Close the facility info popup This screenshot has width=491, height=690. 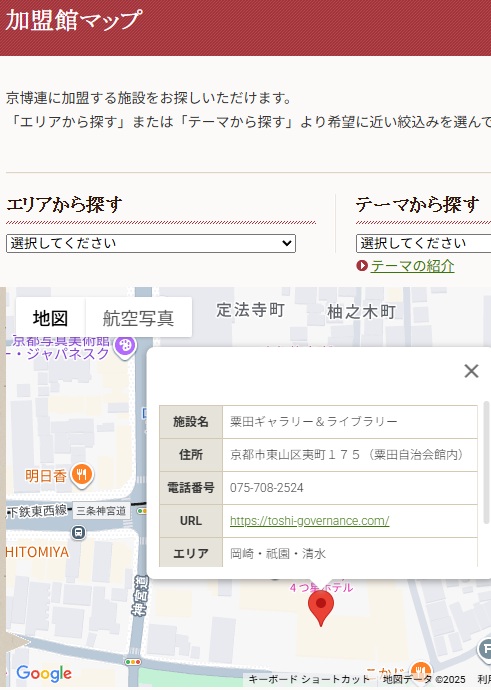(471, 371)
